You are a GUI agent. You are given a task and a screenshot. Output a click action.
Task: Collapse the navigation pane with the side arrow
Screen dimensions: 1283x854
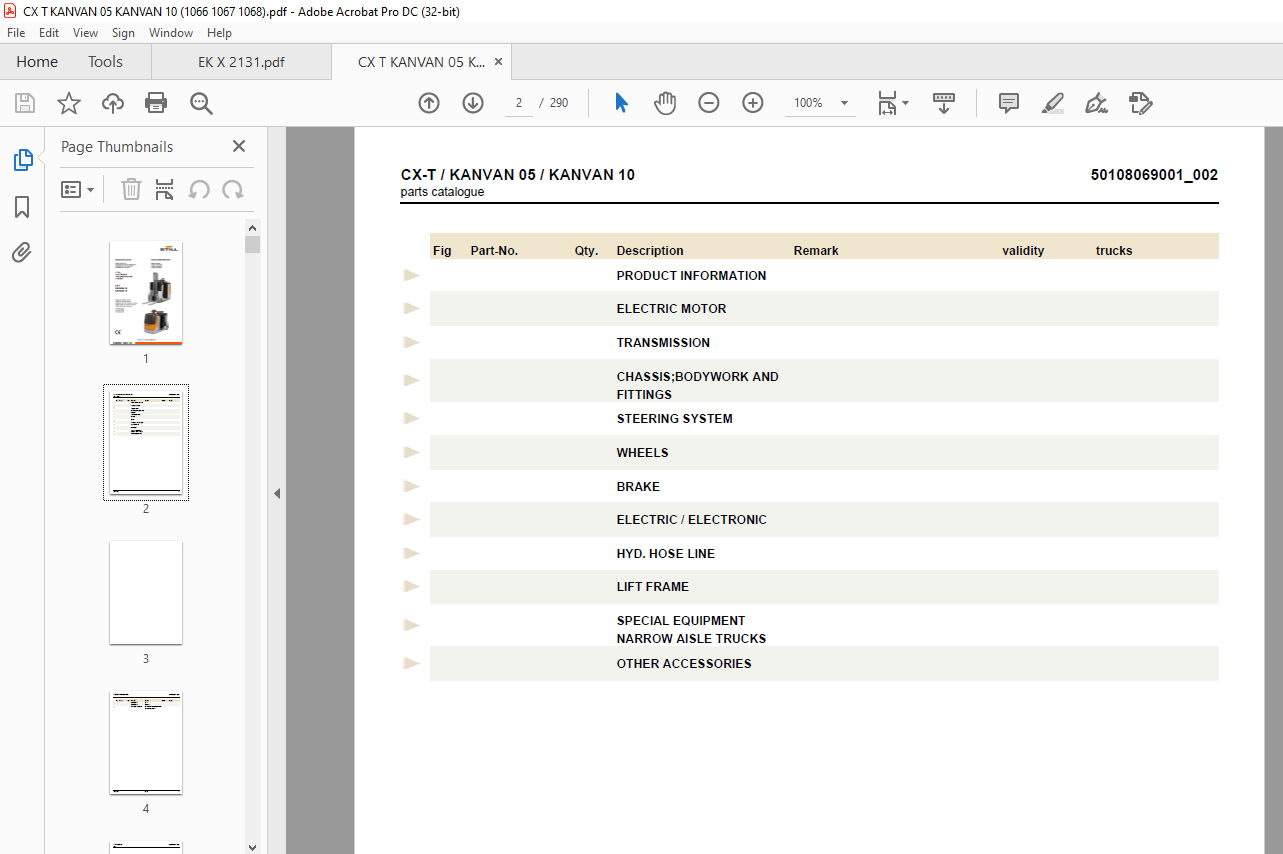point(277,493)
